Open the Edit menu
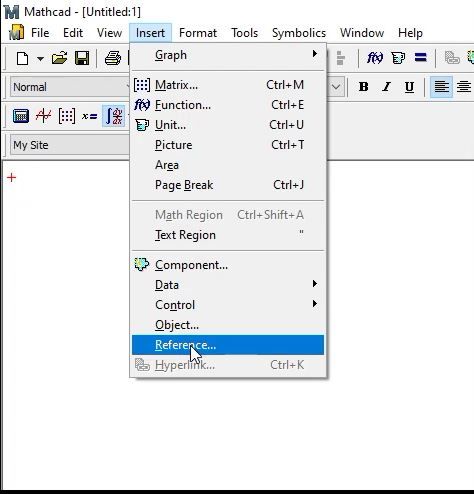This screenshot has height=494, width=474. [73, 33]
